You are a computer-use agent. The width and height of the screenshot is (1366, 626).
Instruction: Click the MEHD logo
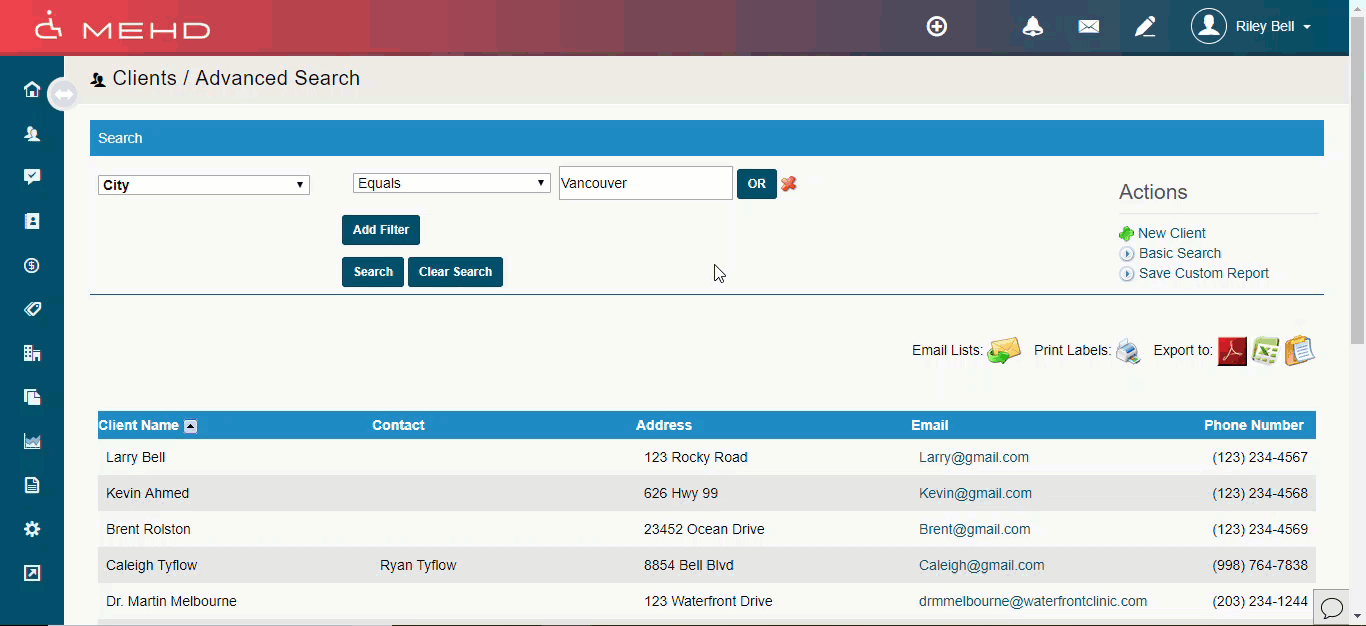(x=122, y=26)
